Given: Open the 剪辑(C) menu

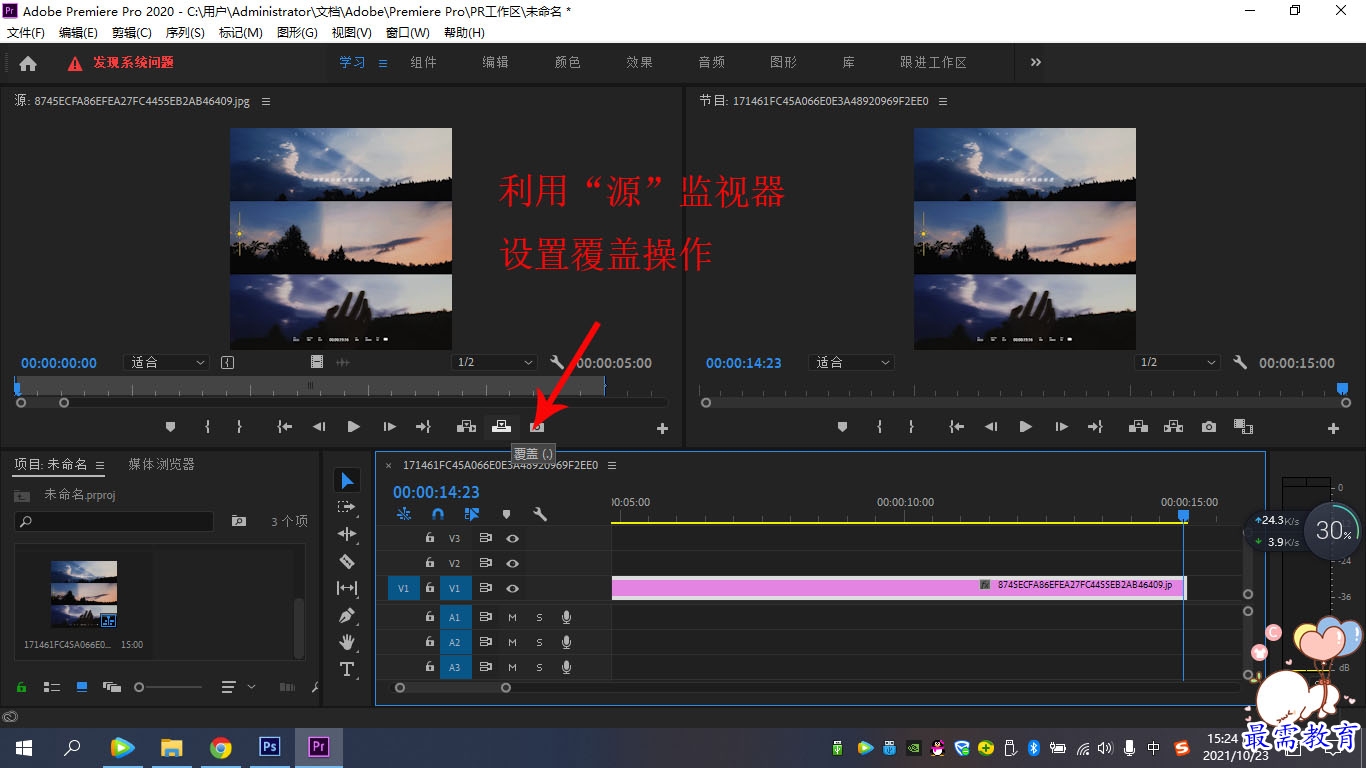Looking at the screenshot, I should [132, 33].
